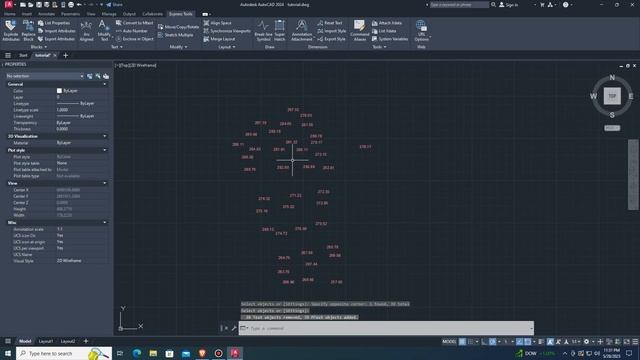640x360 pixels.
Task: Collapse the View properties section
Action: (x=105, y=183)
